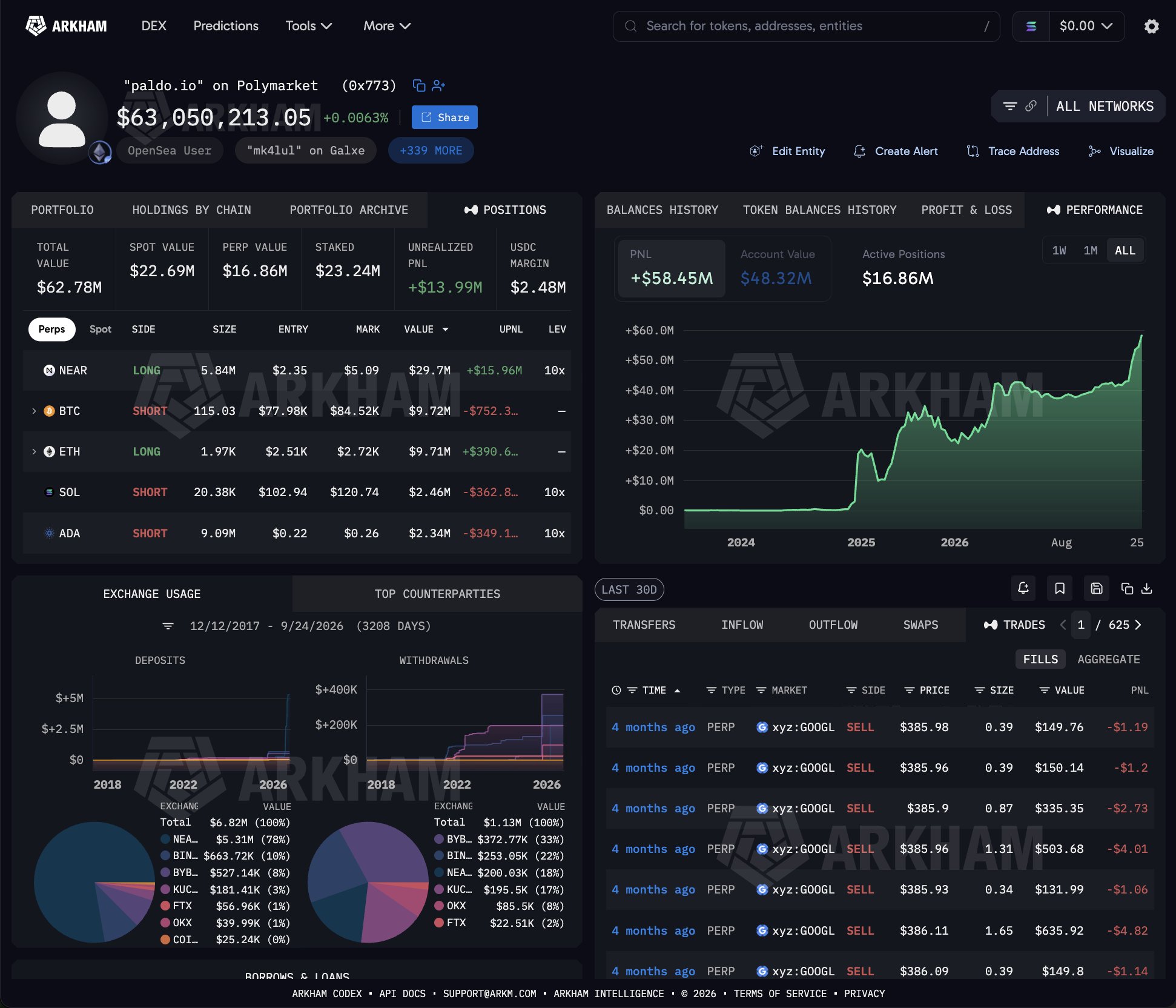Sort positions by Value column
This screenshot has height=1008, width=1176.
tap(426, 329)
